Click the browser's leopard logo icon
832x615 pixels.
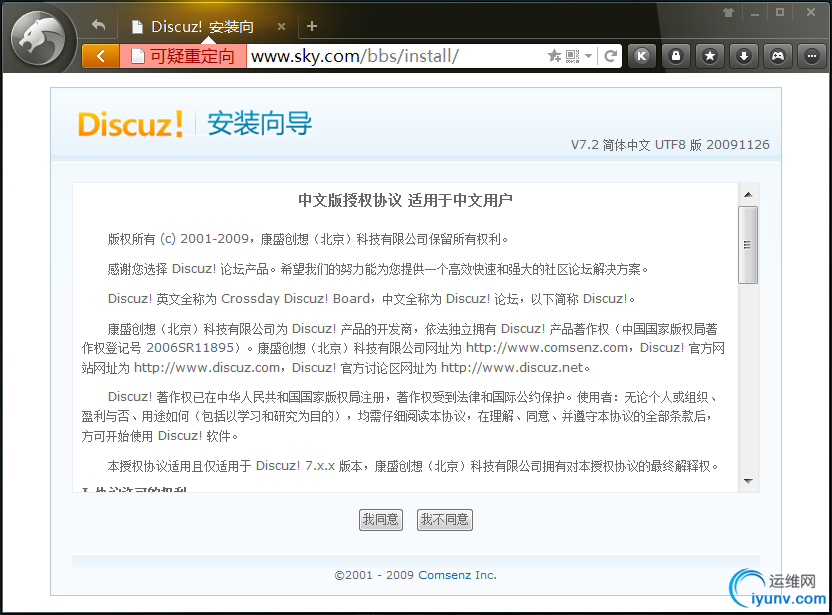[39, 38]
